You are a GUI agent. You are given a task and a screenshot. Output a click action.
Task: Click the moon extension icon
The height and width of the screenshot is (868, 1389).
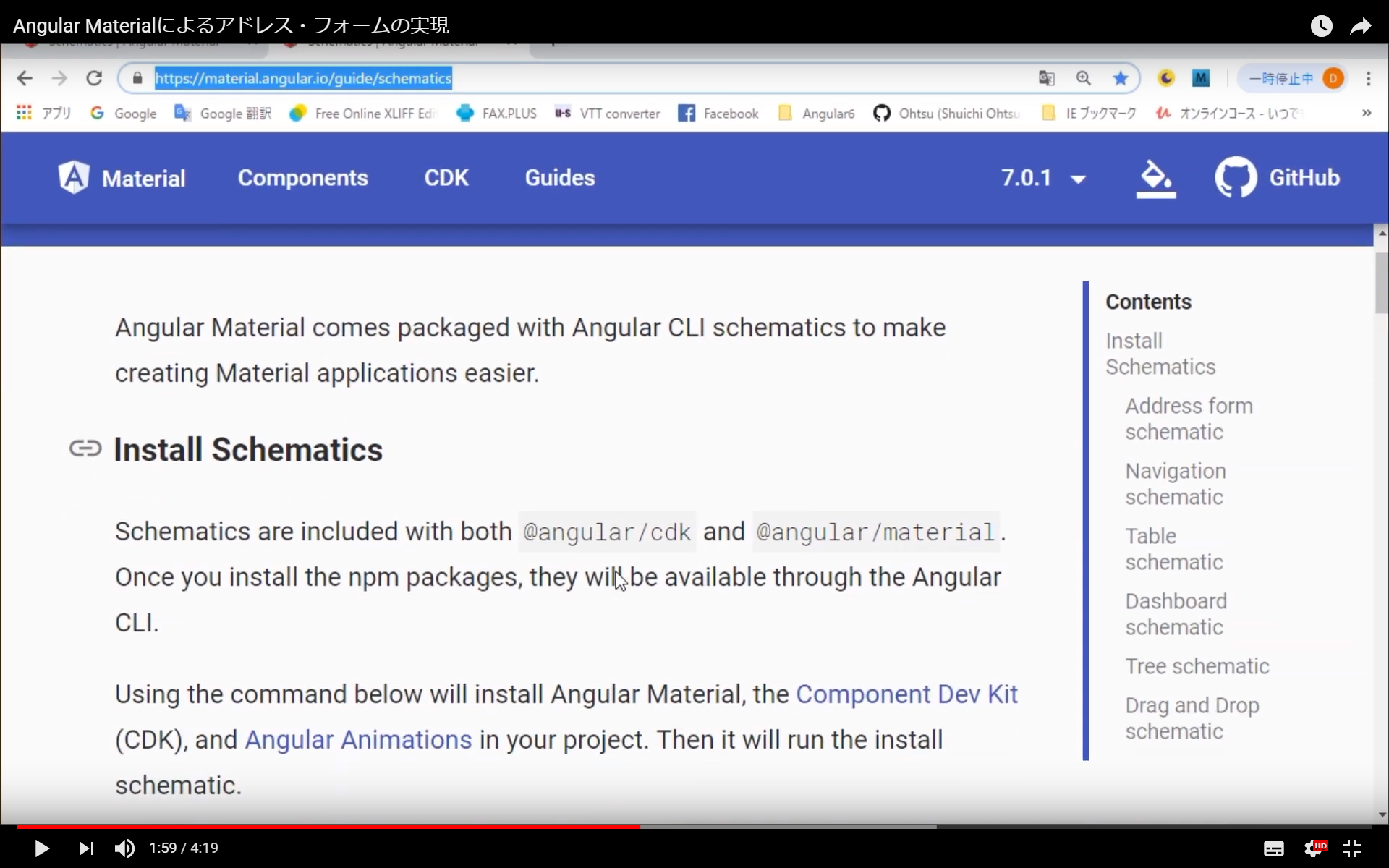[1165, 78]
